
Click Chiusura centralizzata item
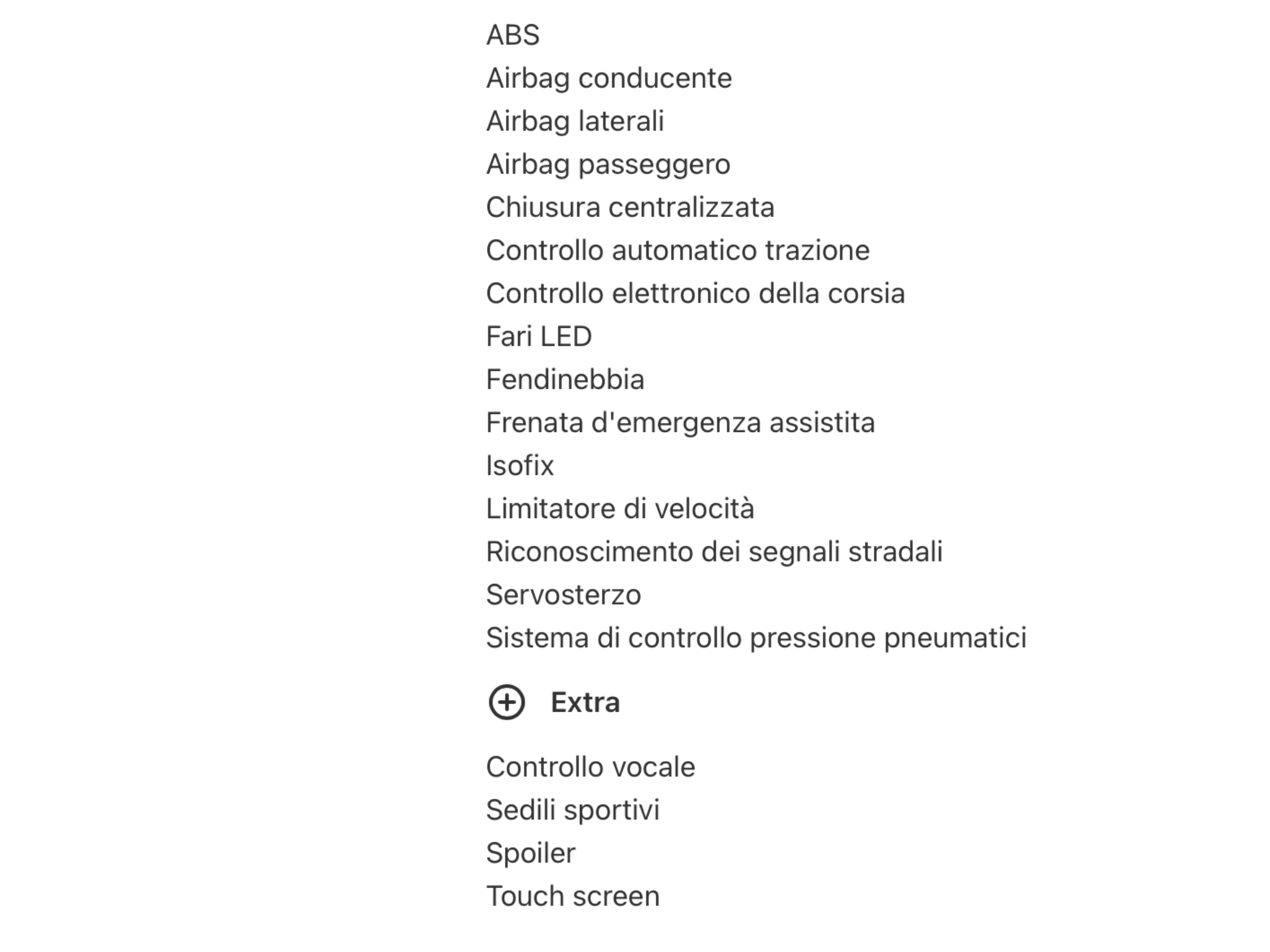(x=630, y=207)
